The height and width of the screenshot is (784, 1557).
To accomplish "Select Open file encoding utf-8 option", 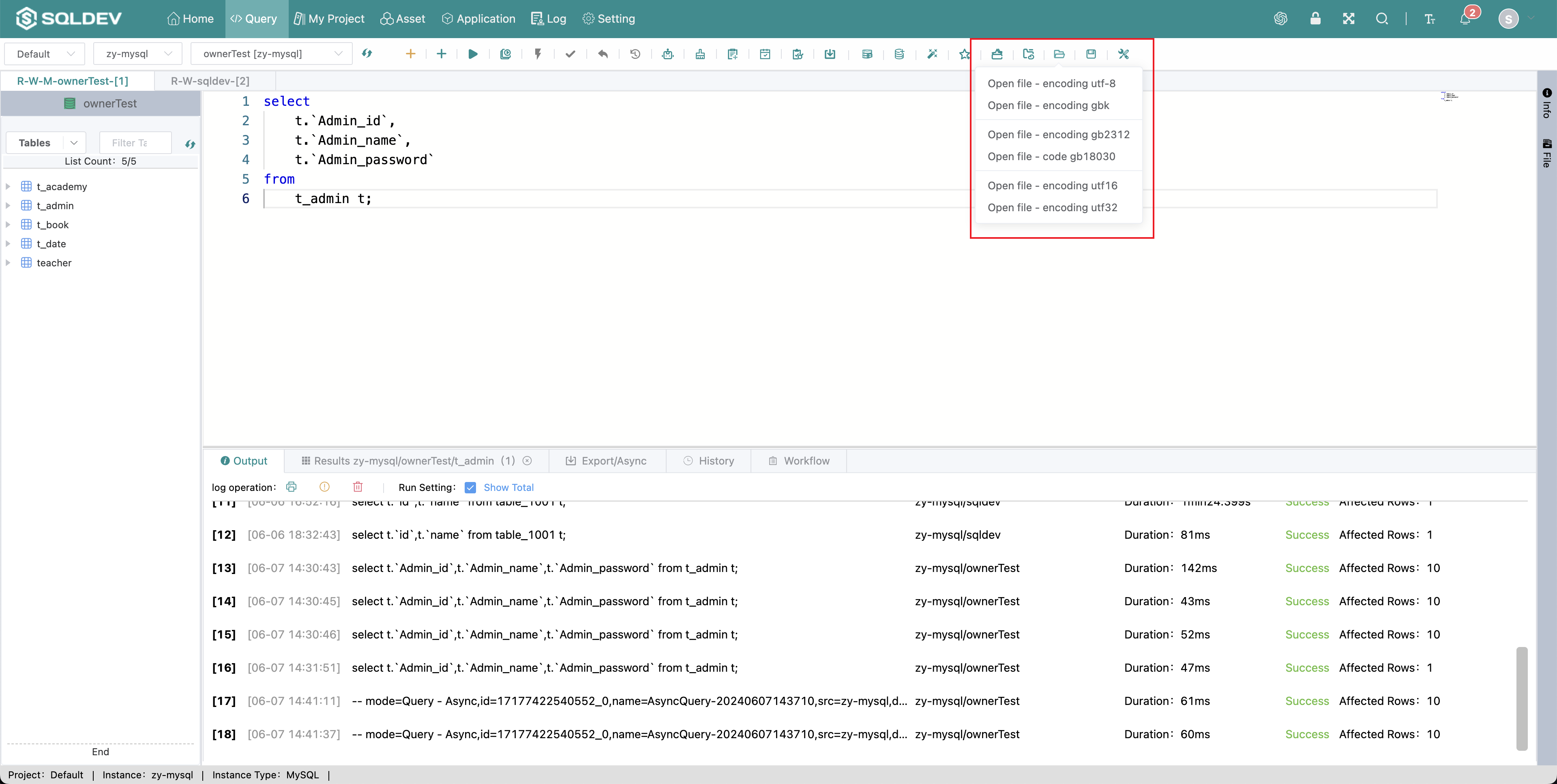I will pos(1051,83).
